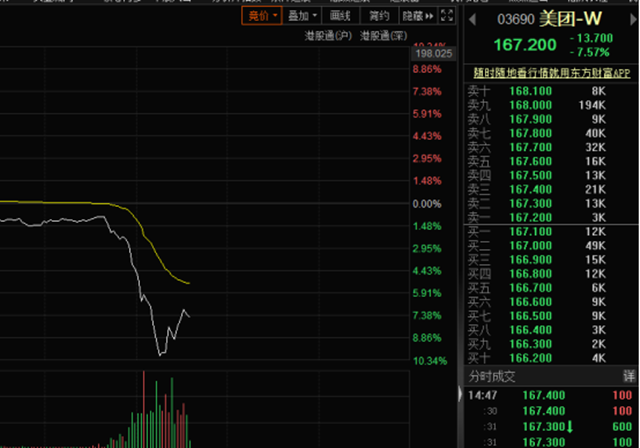Select the 14:47 trade row
The width and height of the screenshot is (640, 448).
click(x=551, y=395)
